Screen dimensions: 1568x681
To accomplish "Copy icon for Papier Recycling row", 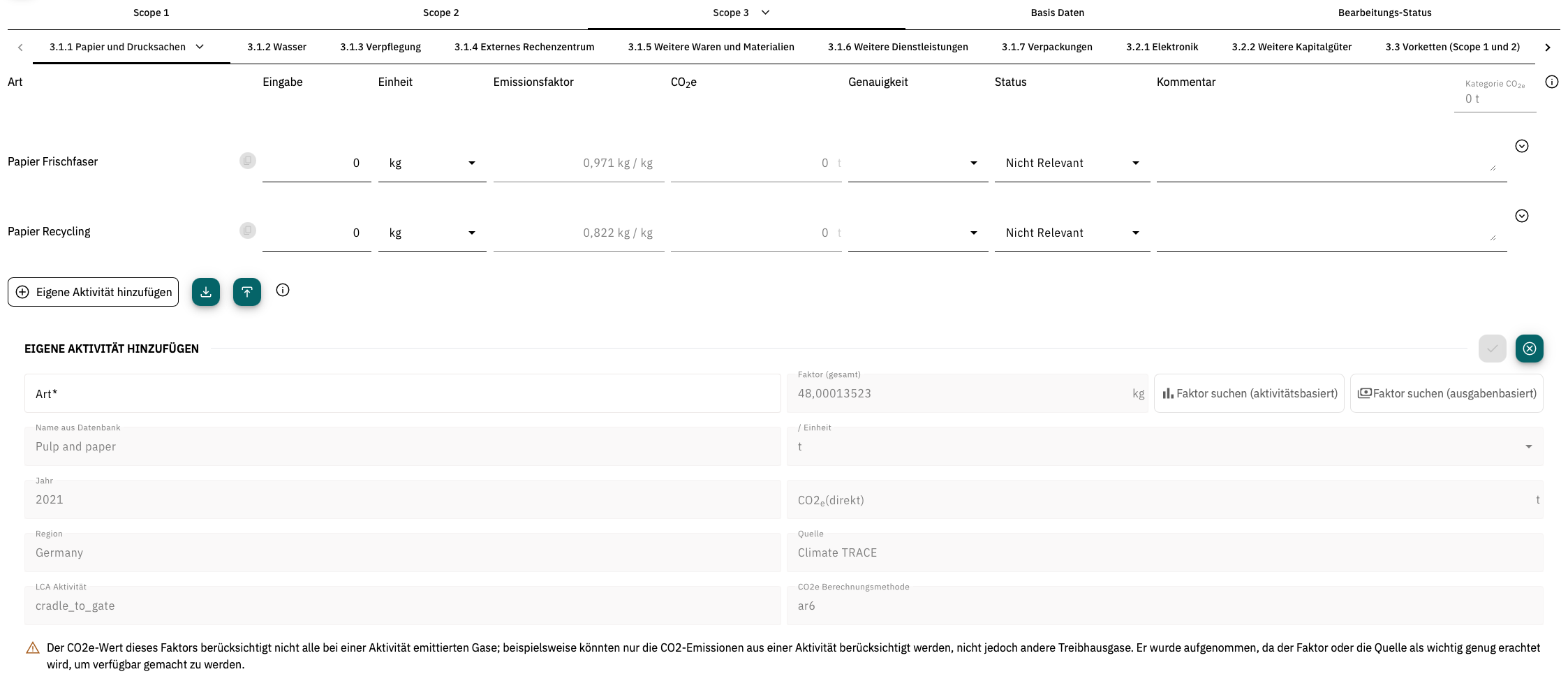I will coord(247,230).
